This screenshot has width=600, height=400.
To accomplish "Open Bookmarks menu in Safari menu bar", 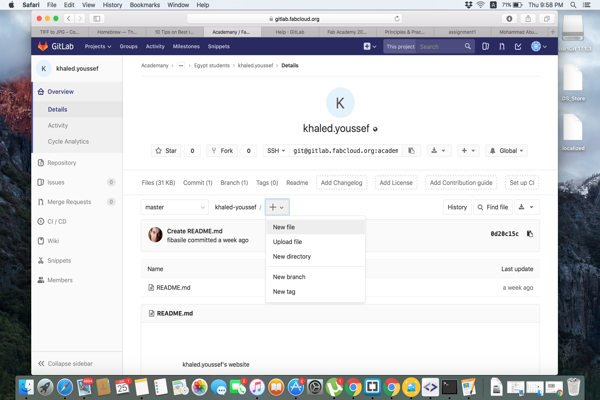I will (x=145, y=5).
